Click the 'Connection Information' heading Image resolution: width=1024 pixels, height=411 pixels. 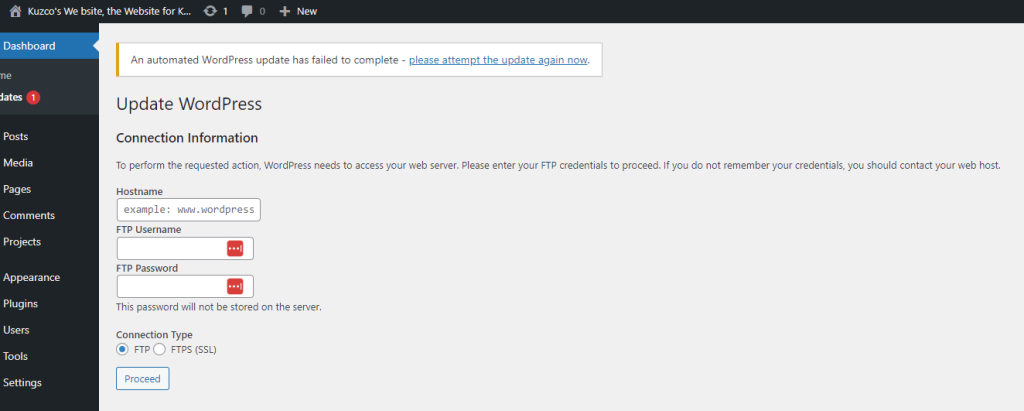(187, 138)
